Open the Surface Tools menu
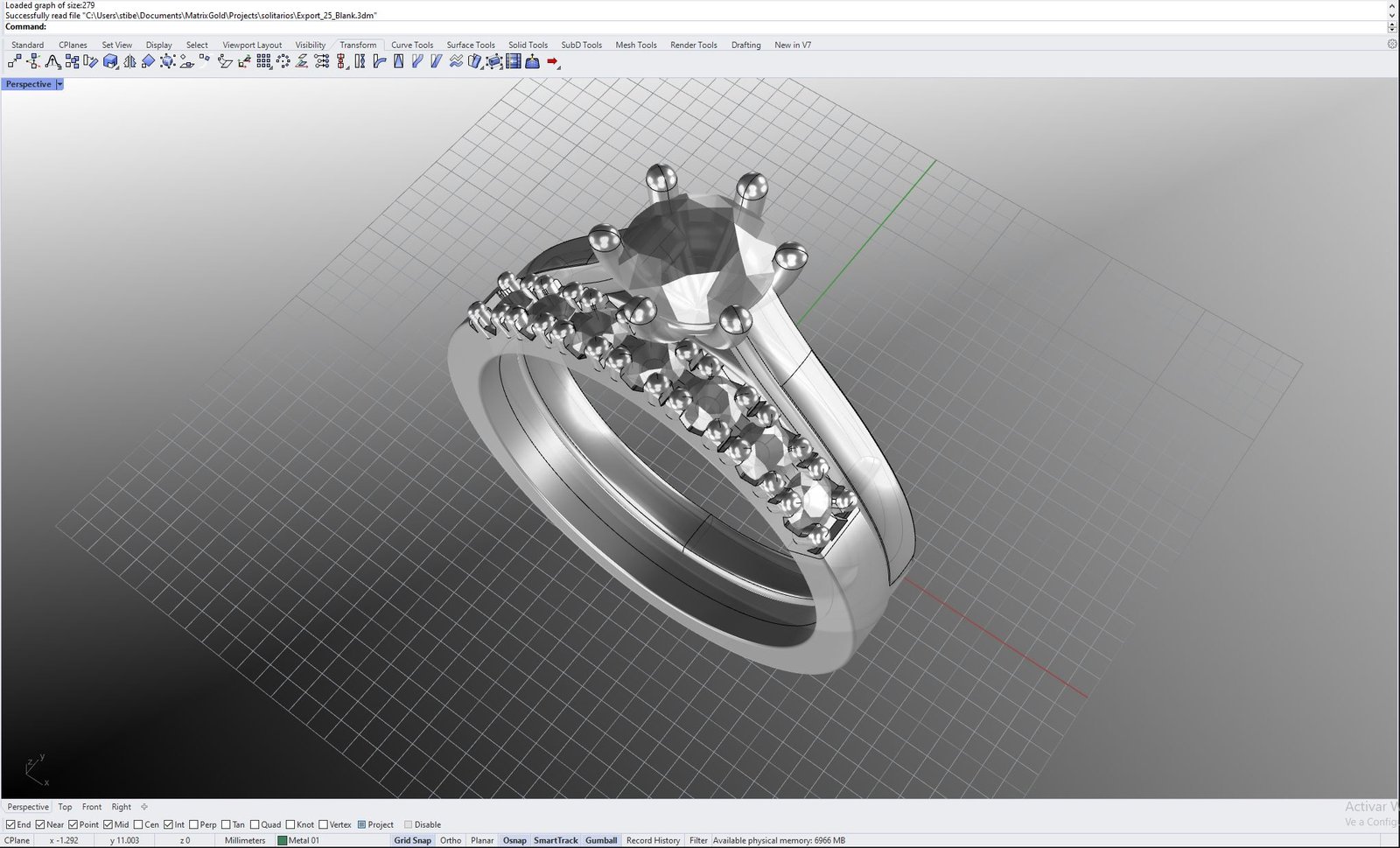 (x=470, y=45)
